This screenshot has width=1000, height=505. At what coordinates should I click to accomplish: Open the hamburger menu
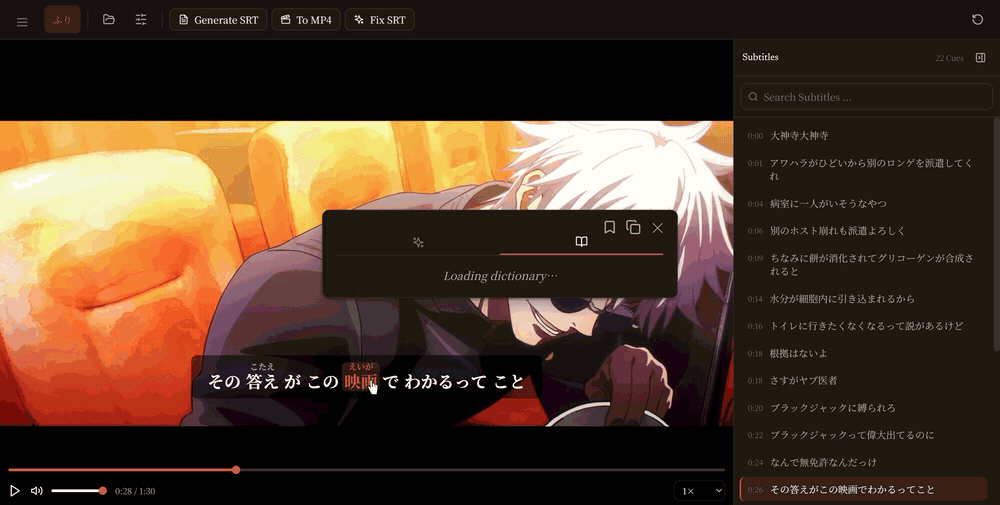[22, 22]
